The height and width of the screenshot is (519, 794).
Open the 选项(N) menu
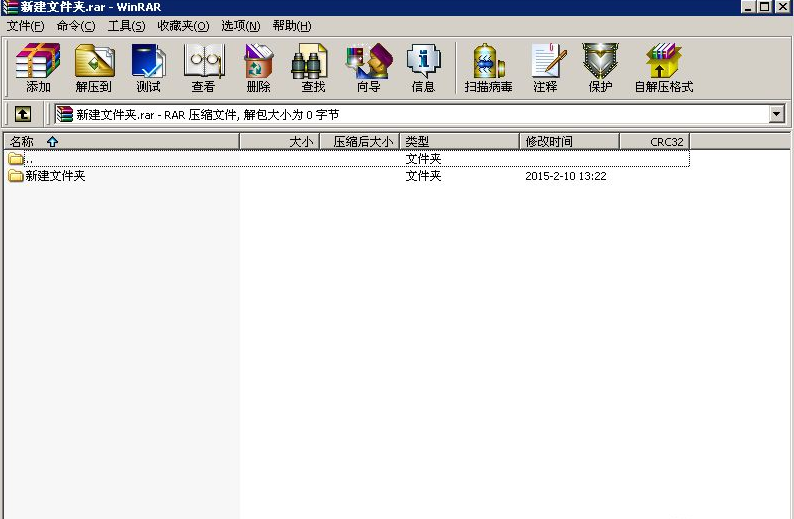[x=240, y=26]
